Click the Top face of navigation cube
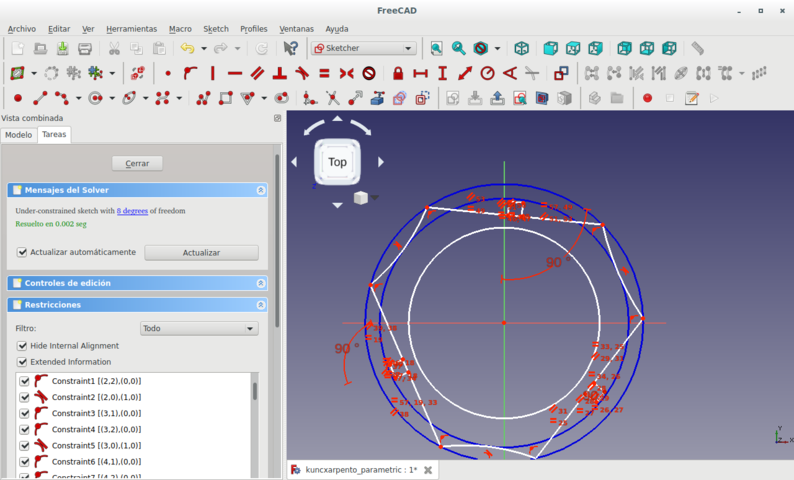Image resolution: width=794 pixels, height=480 pixels. coord(337,162)
